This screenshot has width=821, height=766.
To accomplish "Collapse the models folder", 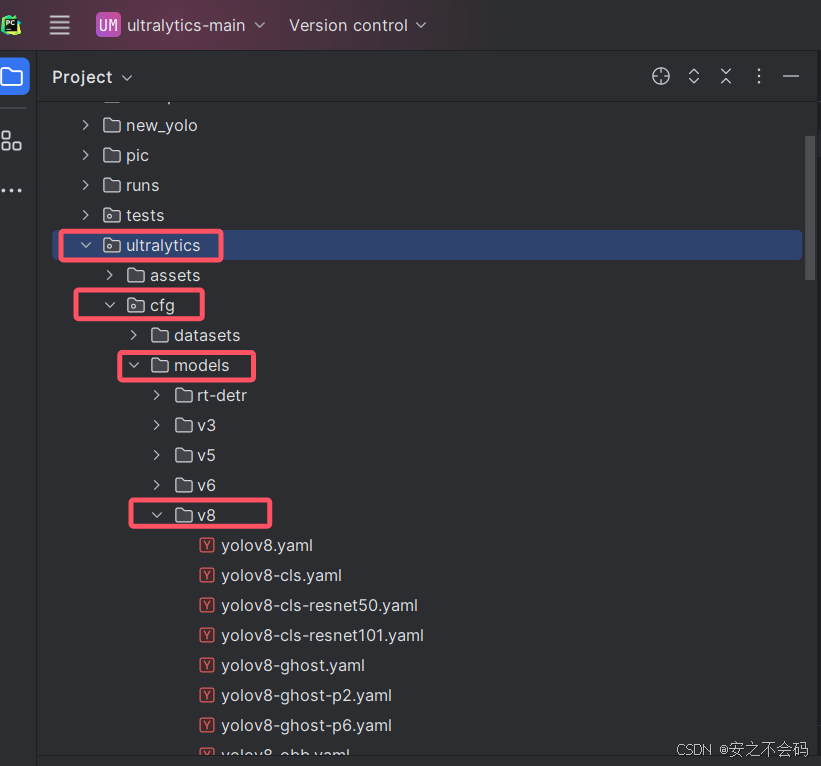I will click(134, 365).
